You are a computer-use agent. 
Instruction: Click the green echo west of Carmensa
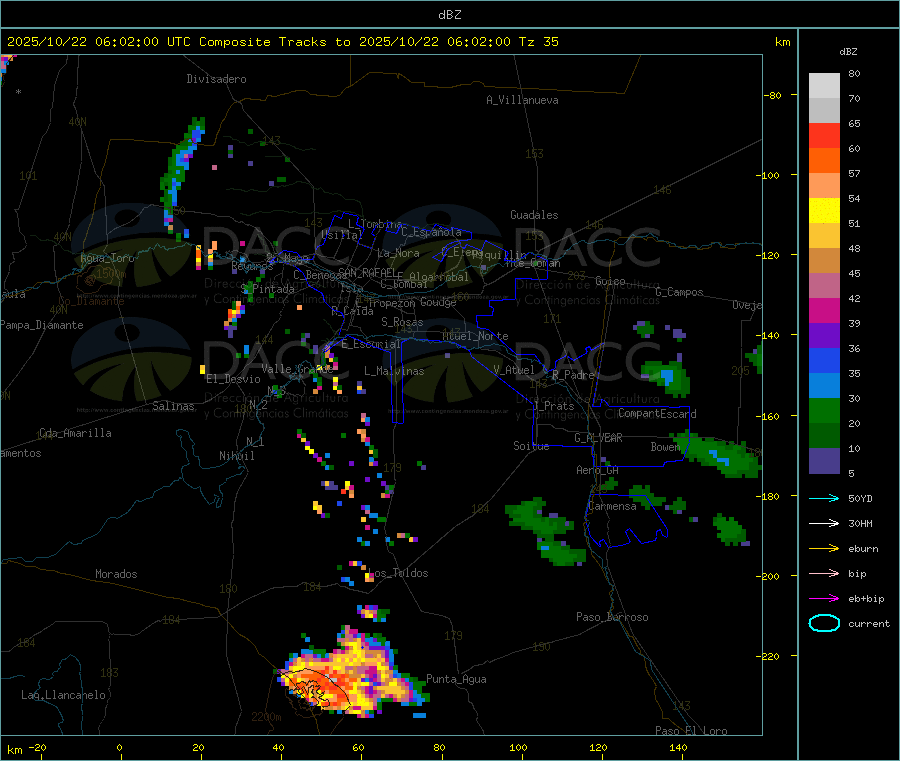(545, 531)
